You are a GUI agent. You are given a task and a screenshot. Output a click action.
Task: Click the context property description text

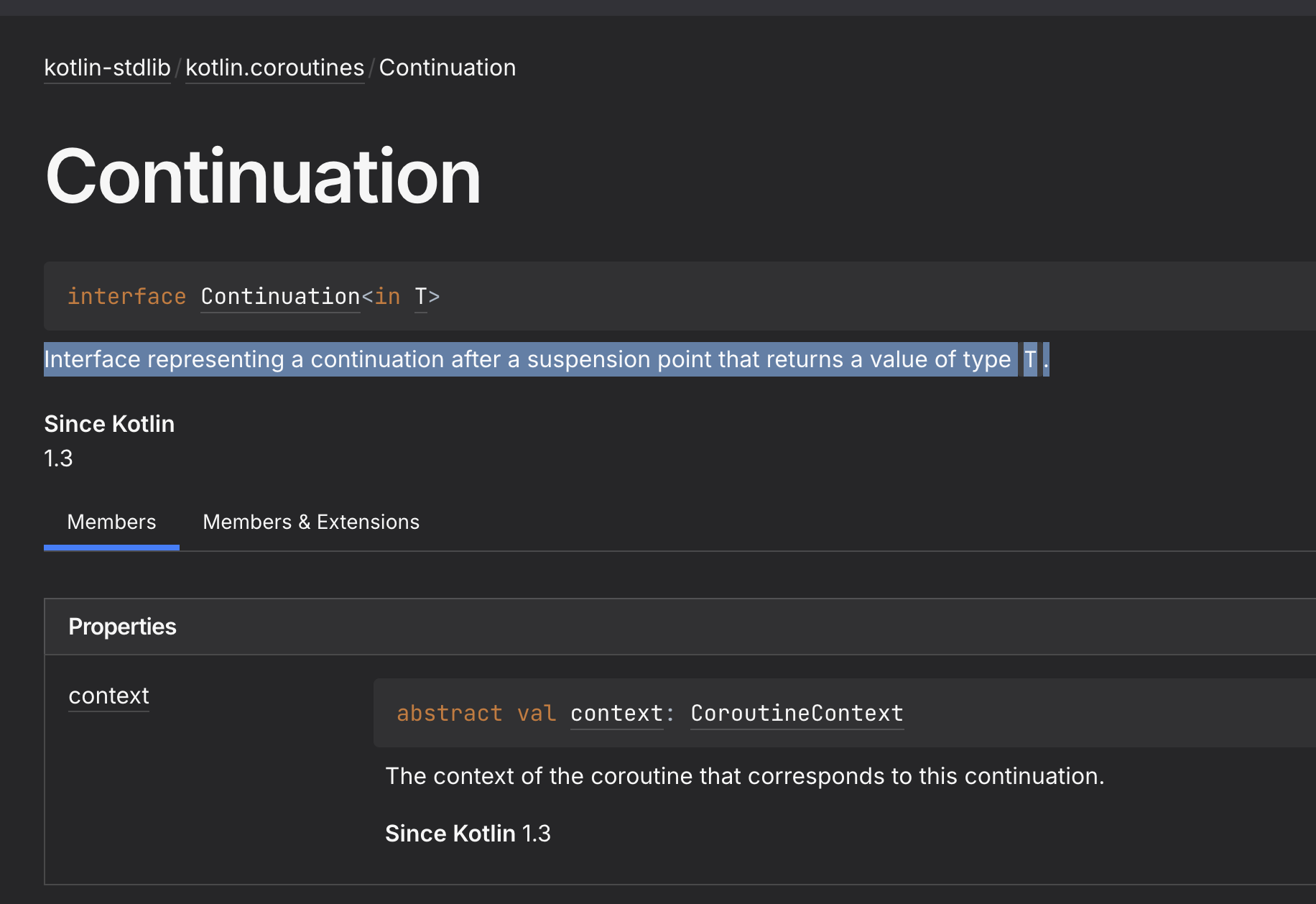tap(744, 776)
